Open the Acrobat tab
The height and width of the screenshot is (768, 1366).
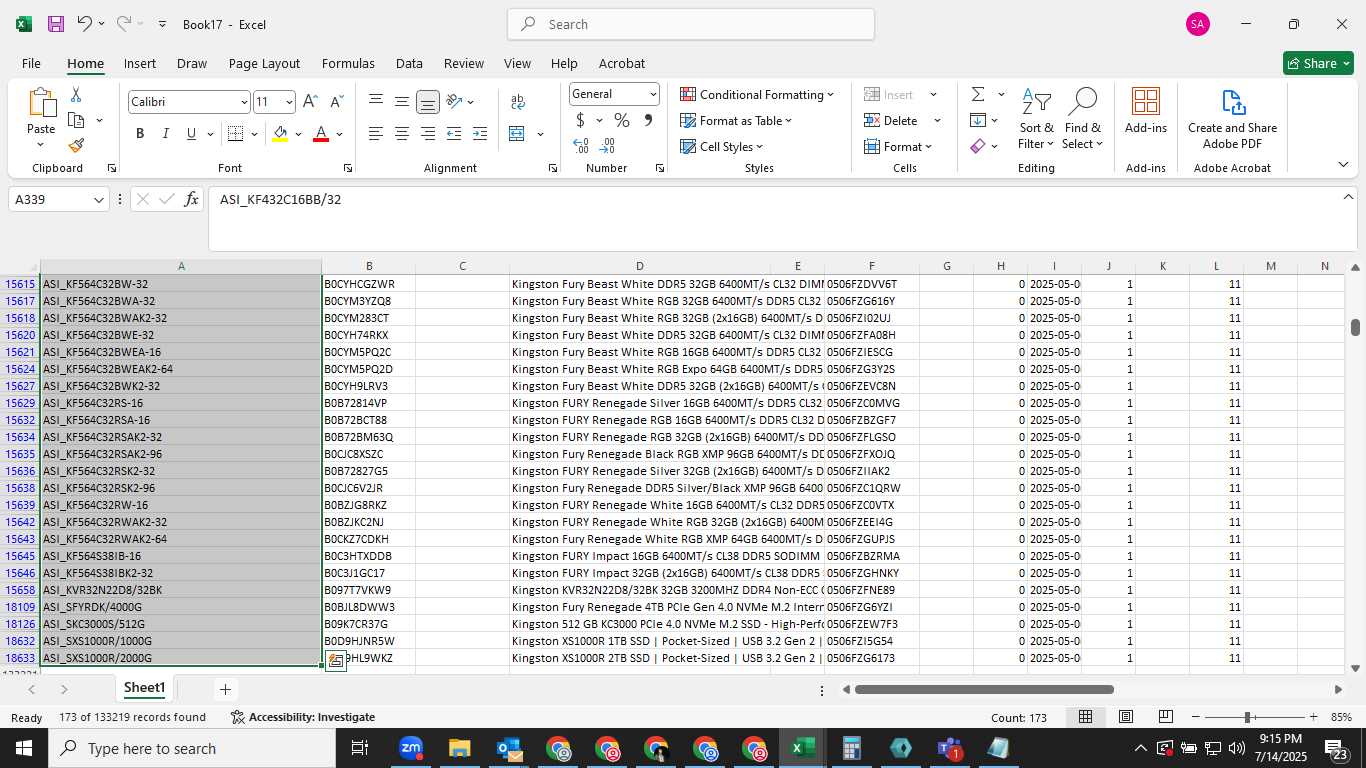622,63
